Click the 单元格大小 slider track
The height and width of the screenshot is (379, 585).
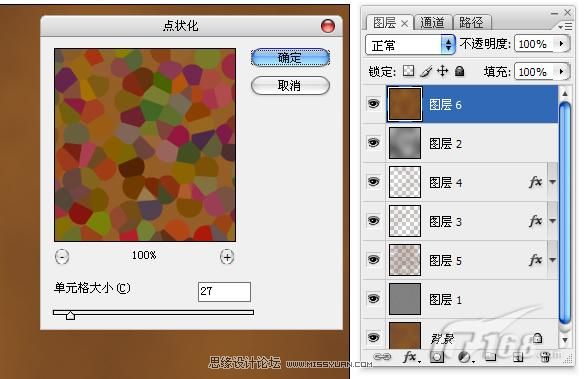coord(153,313)
